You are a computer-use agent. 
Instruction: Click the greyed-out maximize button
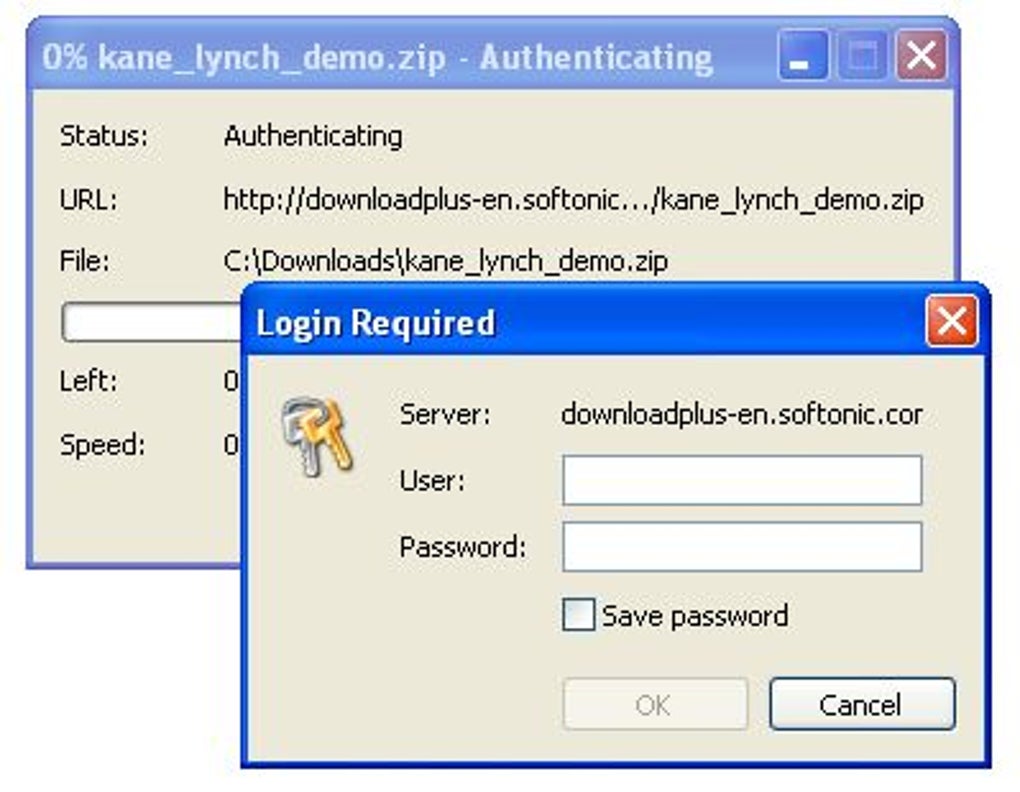[x=861, y=57]
